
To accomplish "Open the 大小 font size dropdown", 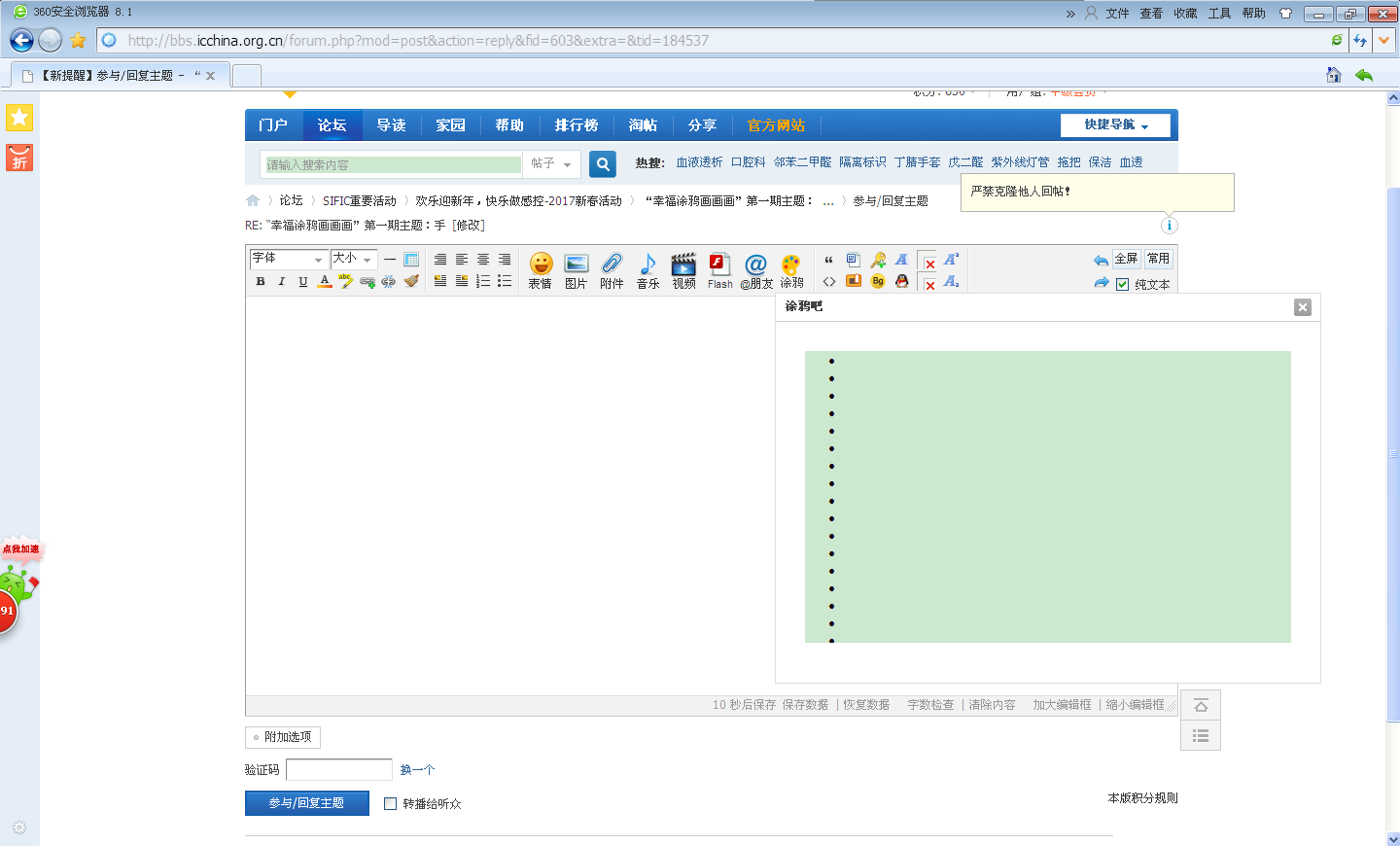I will coord(353,260).
